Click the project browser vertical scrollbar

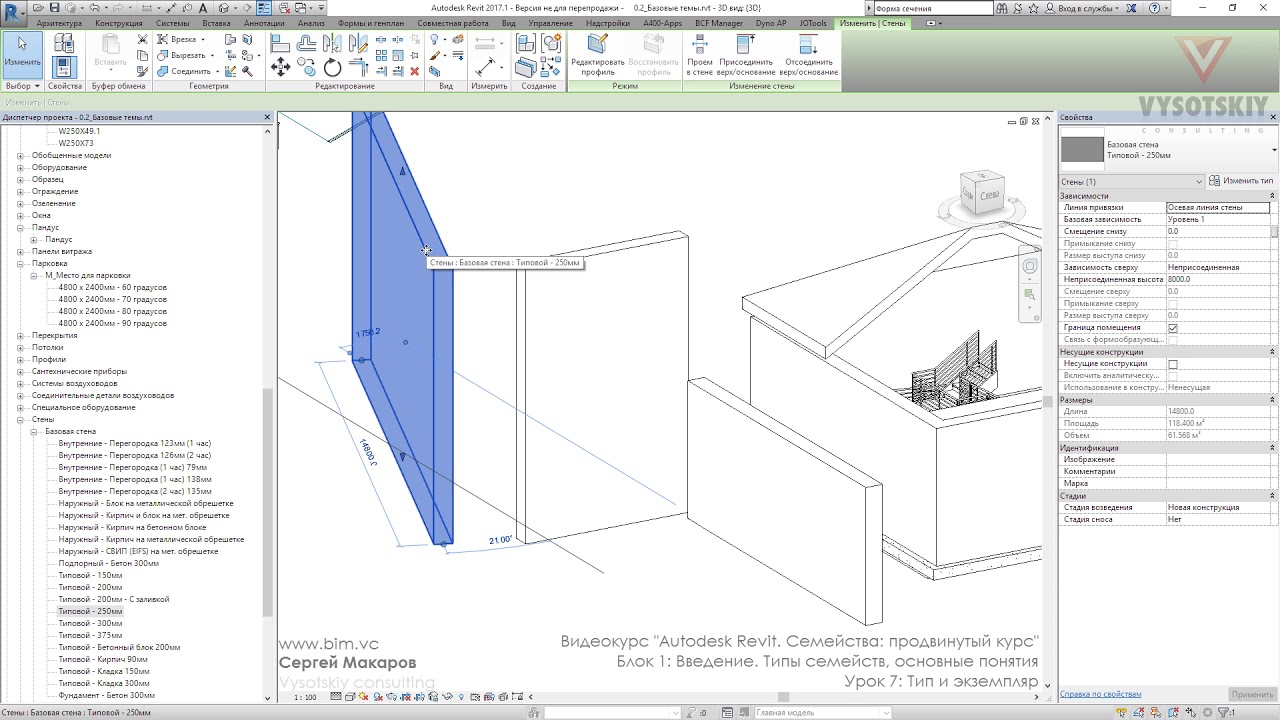[x=267, y=502]
